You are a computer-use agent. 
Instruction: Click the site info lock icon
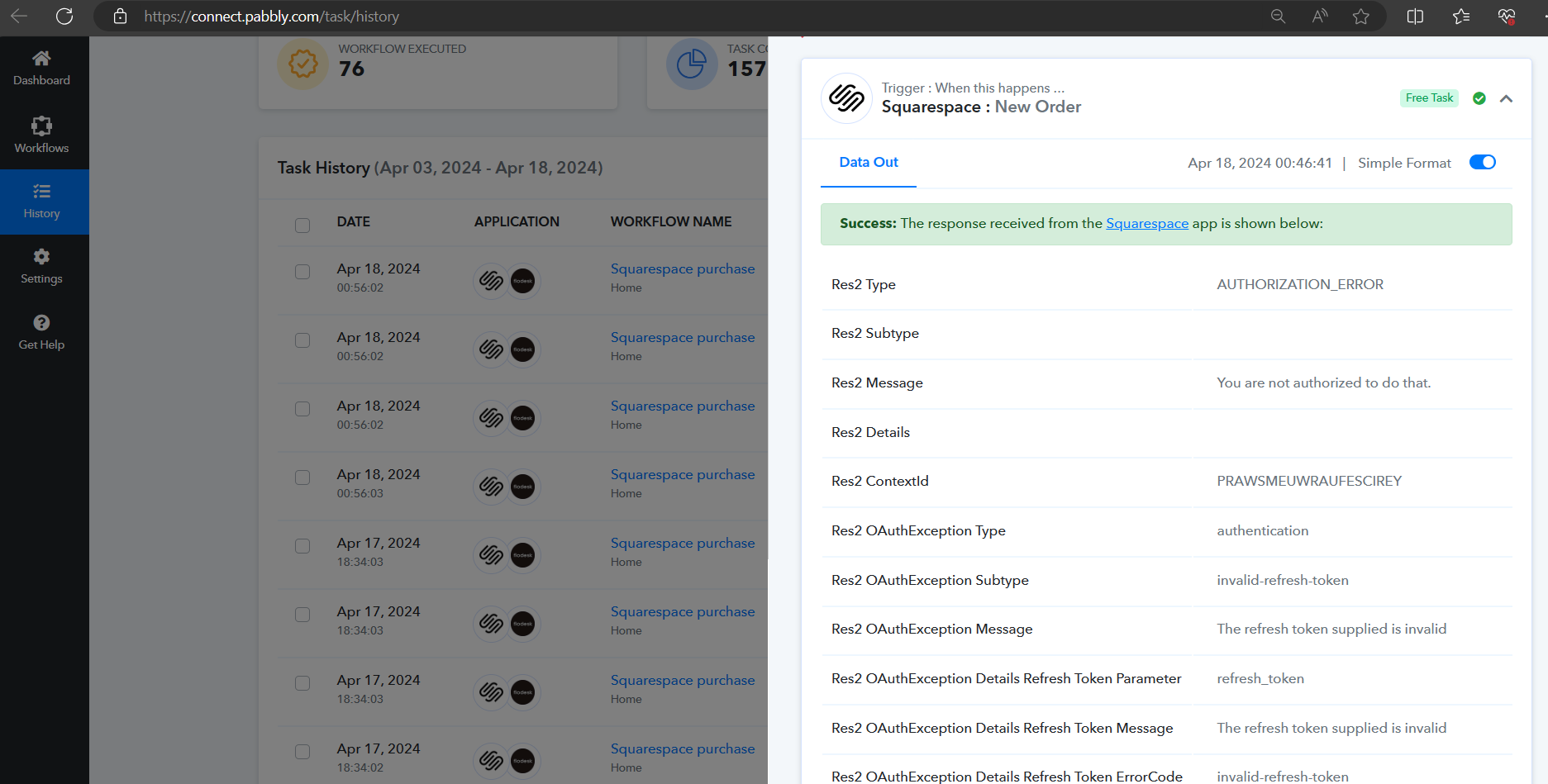[x=120, y=17]
